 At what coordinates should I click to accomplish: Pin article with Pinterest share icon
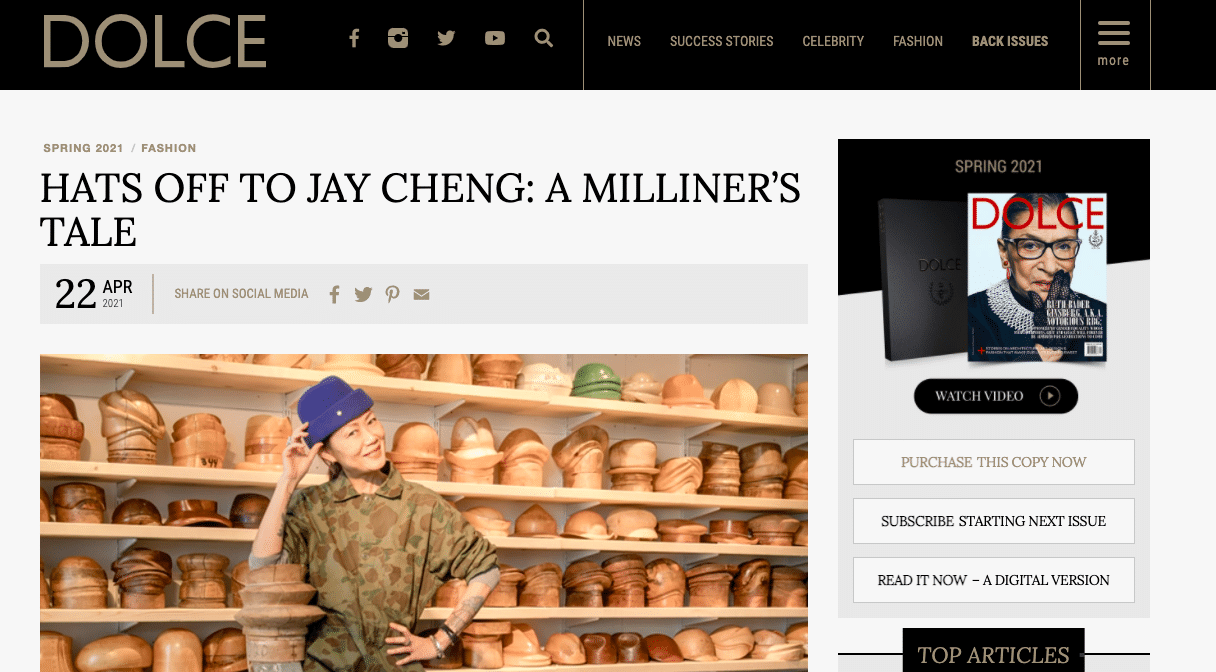coord(392,294)
